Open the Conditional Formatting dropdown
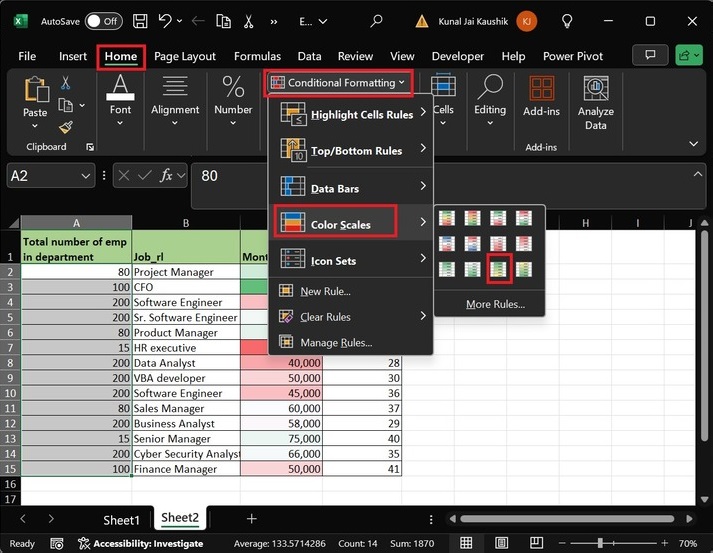This screenshot has width=713, height=553. [x=338, y=83]
